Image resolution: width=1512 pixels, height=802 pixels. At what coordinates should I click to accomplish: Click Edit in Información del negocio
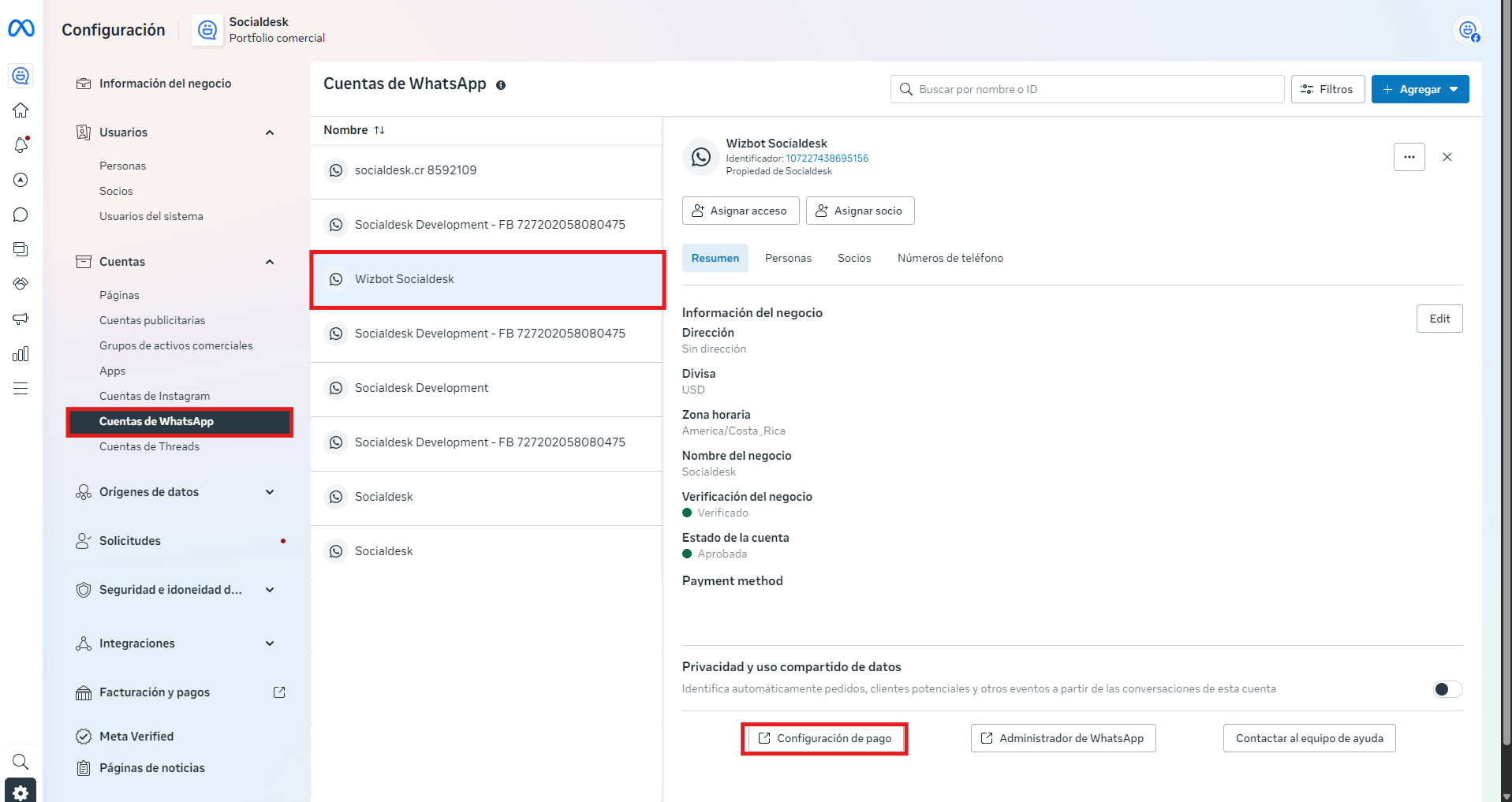(x=1439, y=319)
